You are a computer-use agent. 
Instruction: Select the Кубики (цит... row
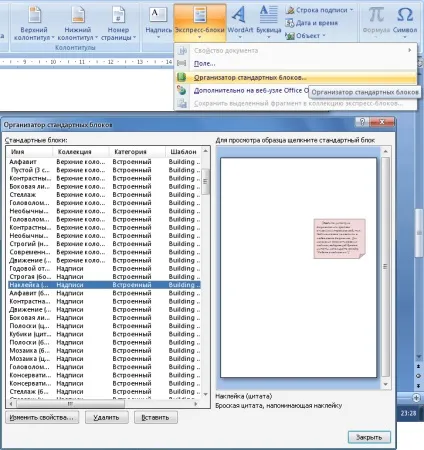(x=104, y=334)
